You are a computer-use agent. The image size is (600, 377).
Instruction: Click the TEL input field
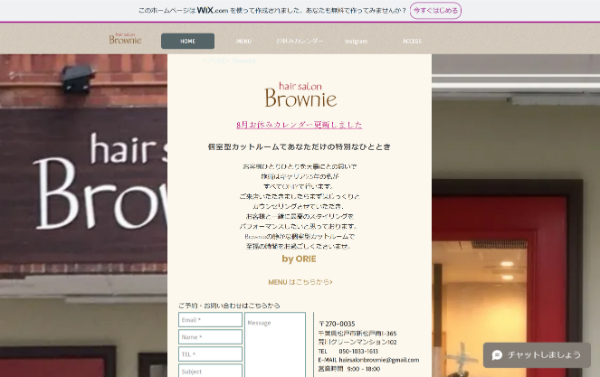210,354
